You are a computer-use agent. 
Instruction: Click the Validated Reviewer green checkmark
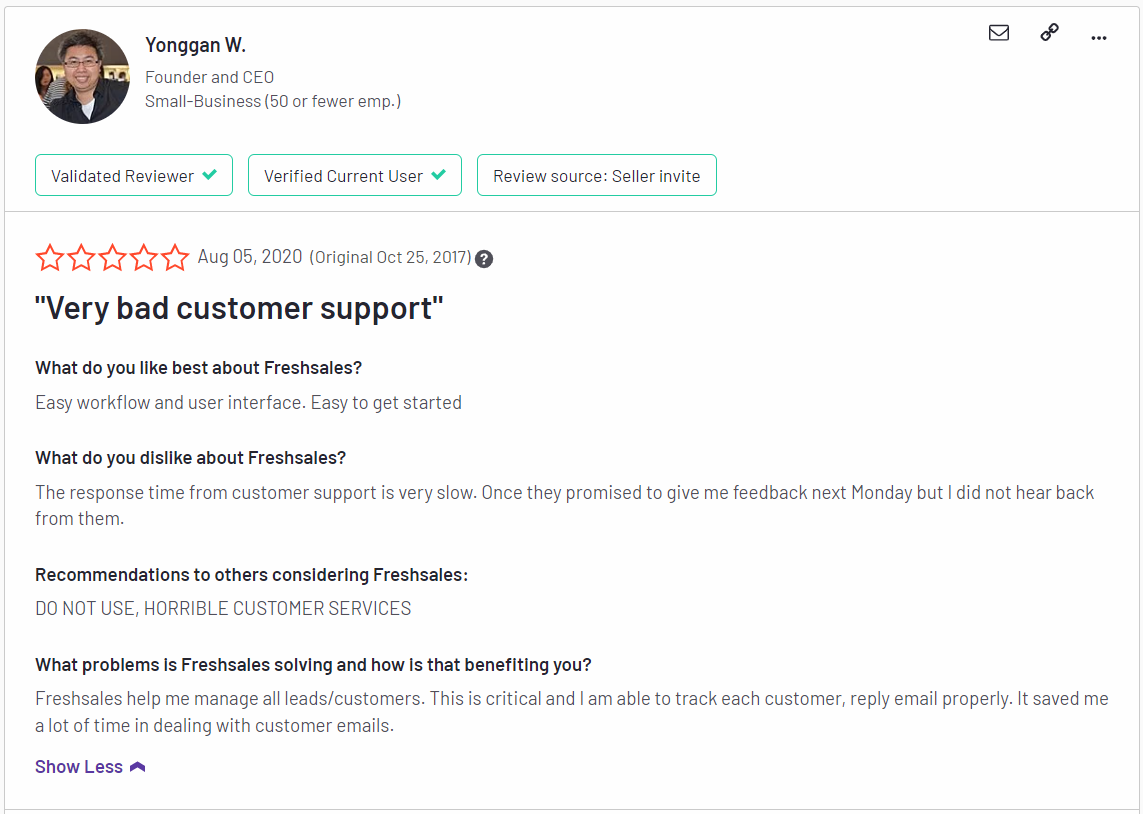[209, 175]
